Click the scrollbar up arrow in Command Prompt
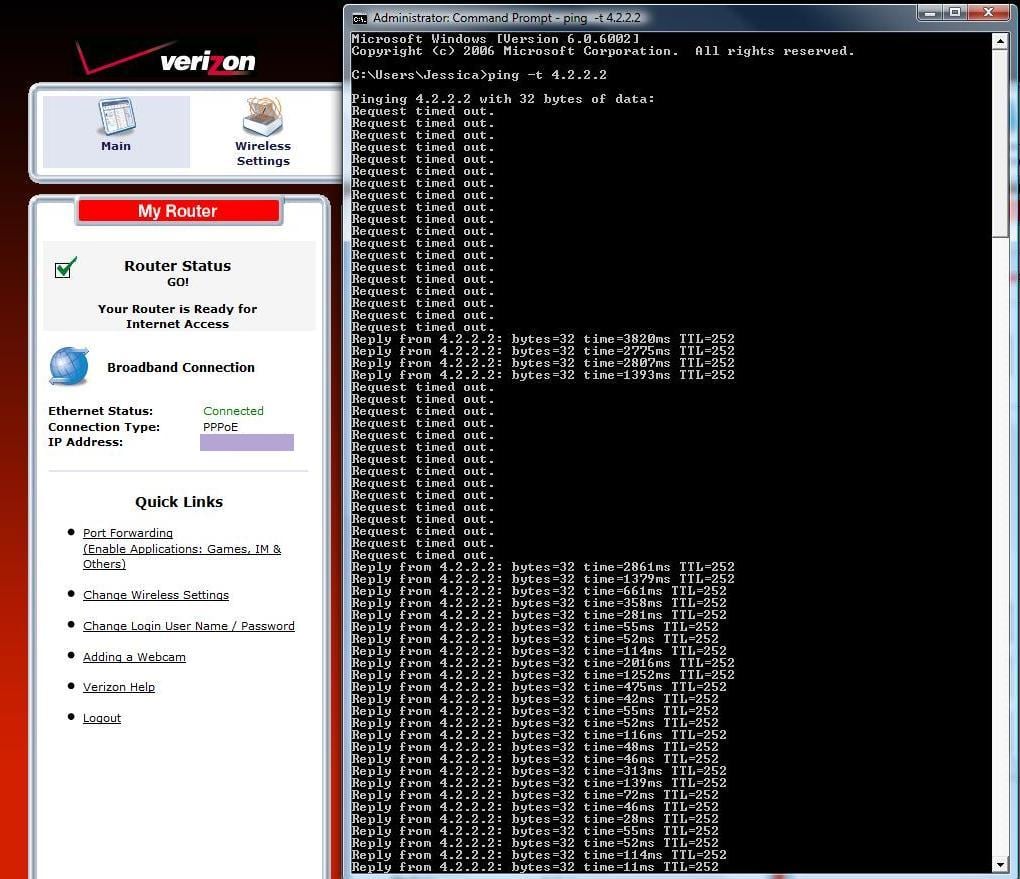This screenshot has width=1020, height=879. point(1000,41)
